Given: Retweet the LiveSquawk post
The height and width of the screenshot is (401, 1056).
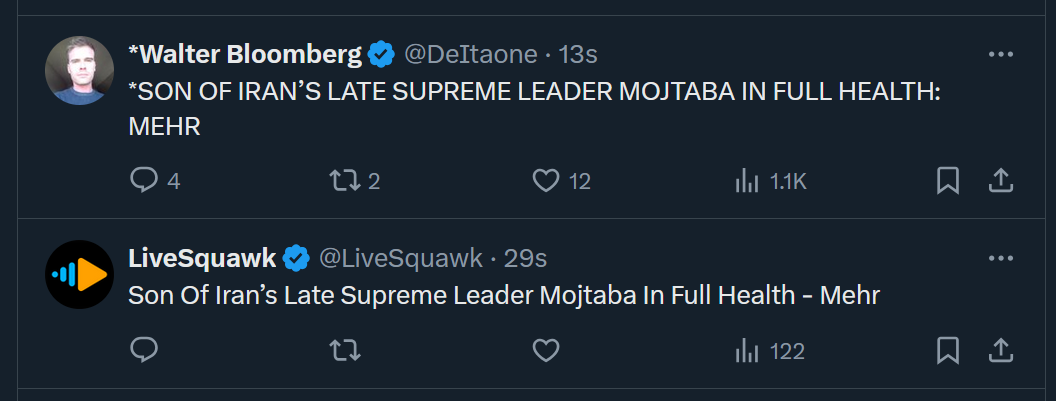Looking at the screenshot, I should pos(345,350).
